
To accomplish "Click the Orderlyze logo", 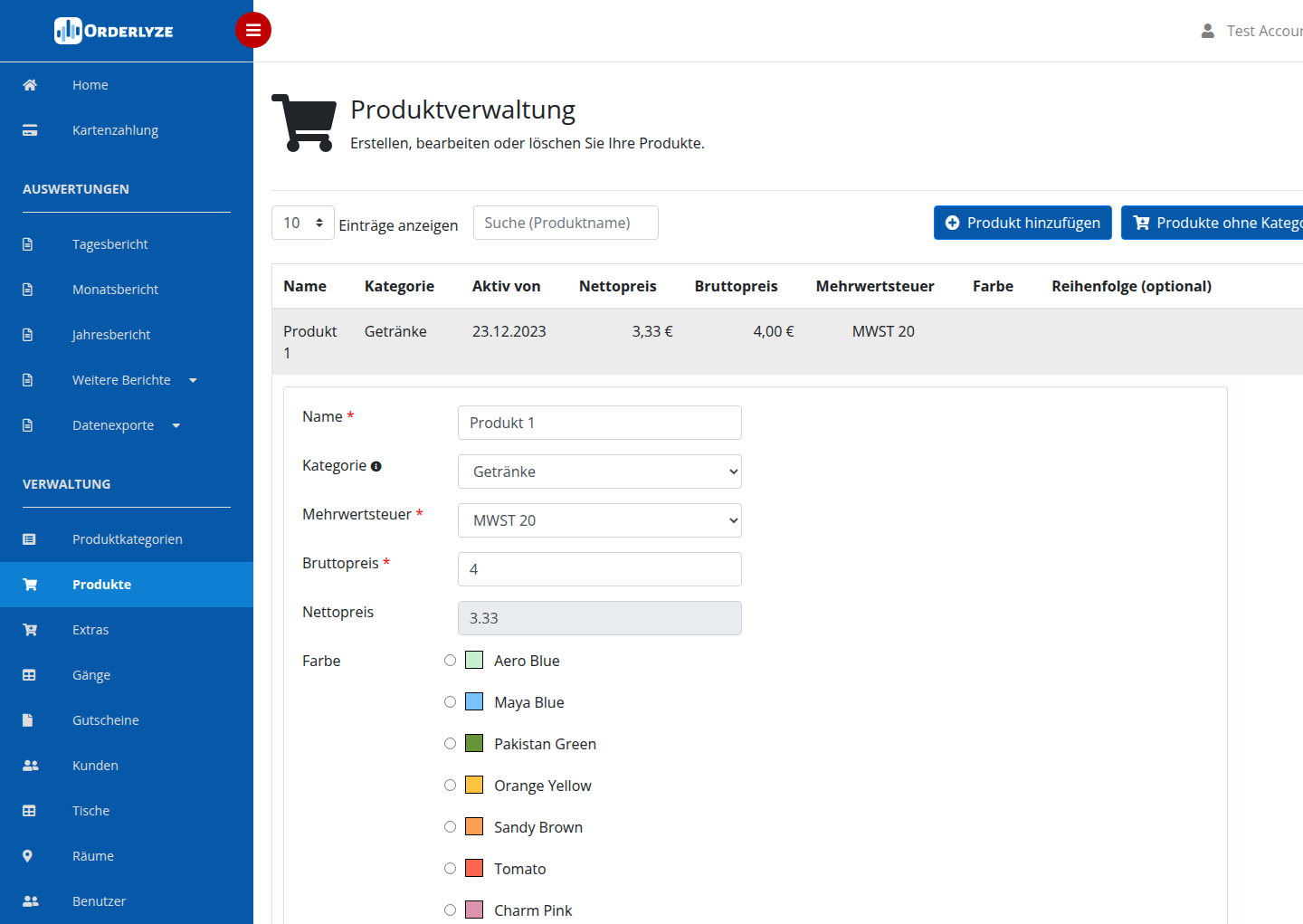I will (114, 31).
